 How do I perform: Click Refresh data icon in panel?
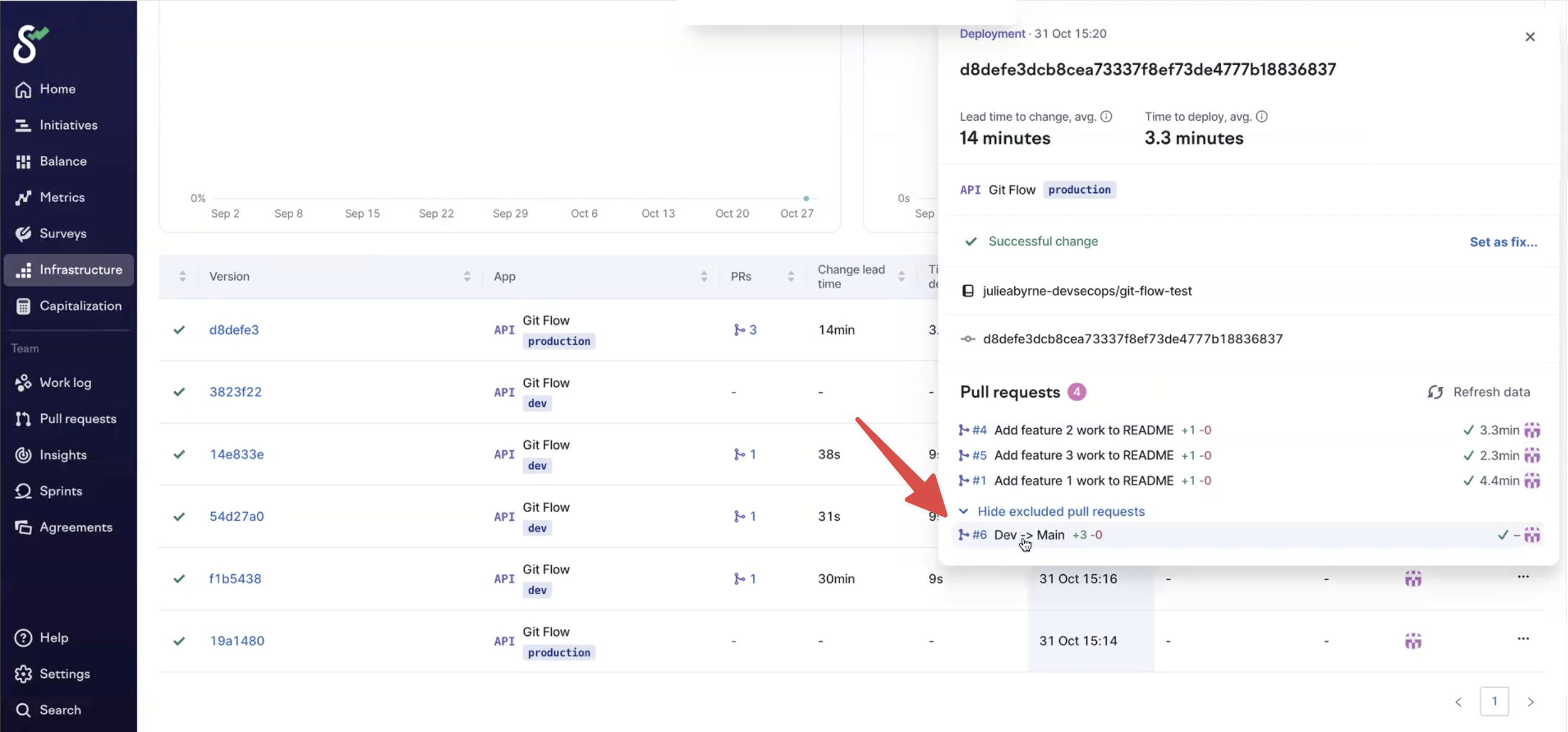pos(1435,392)
